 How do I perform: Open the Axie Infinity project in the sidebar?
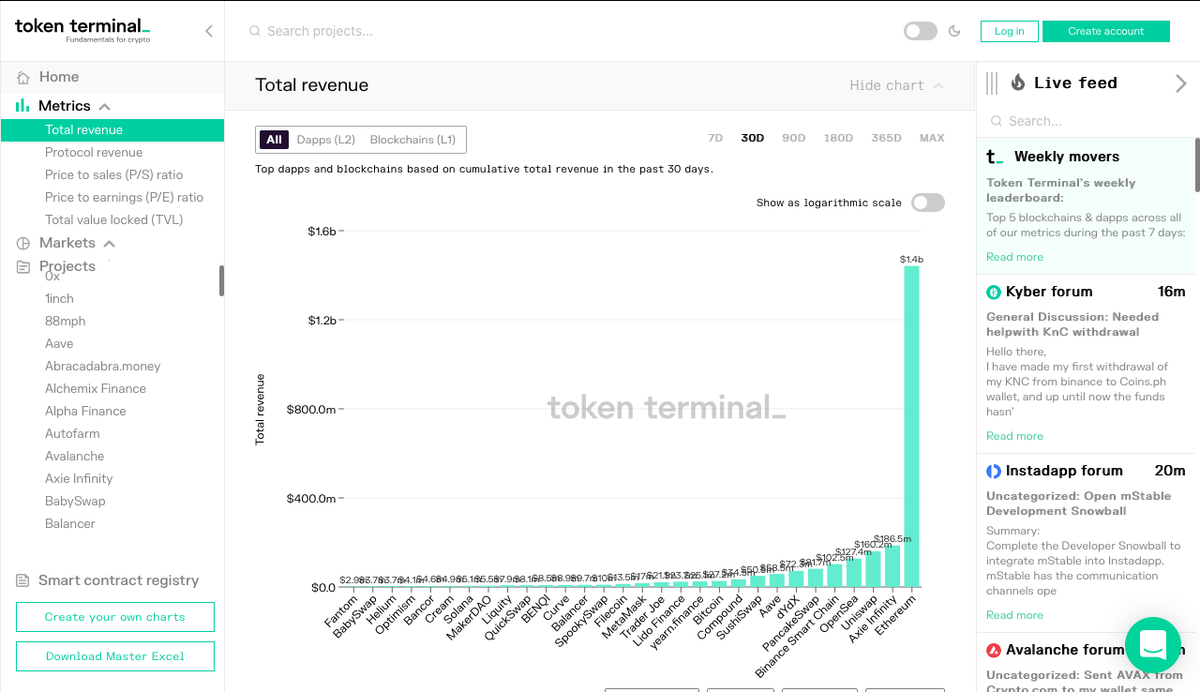tap(79, 479)
